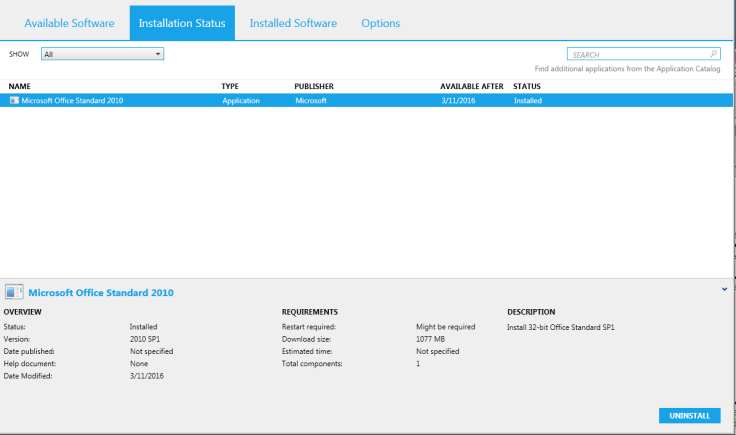Click the Installed status cell in the list row
Viewport: 736px width, 435px height.
528,101
